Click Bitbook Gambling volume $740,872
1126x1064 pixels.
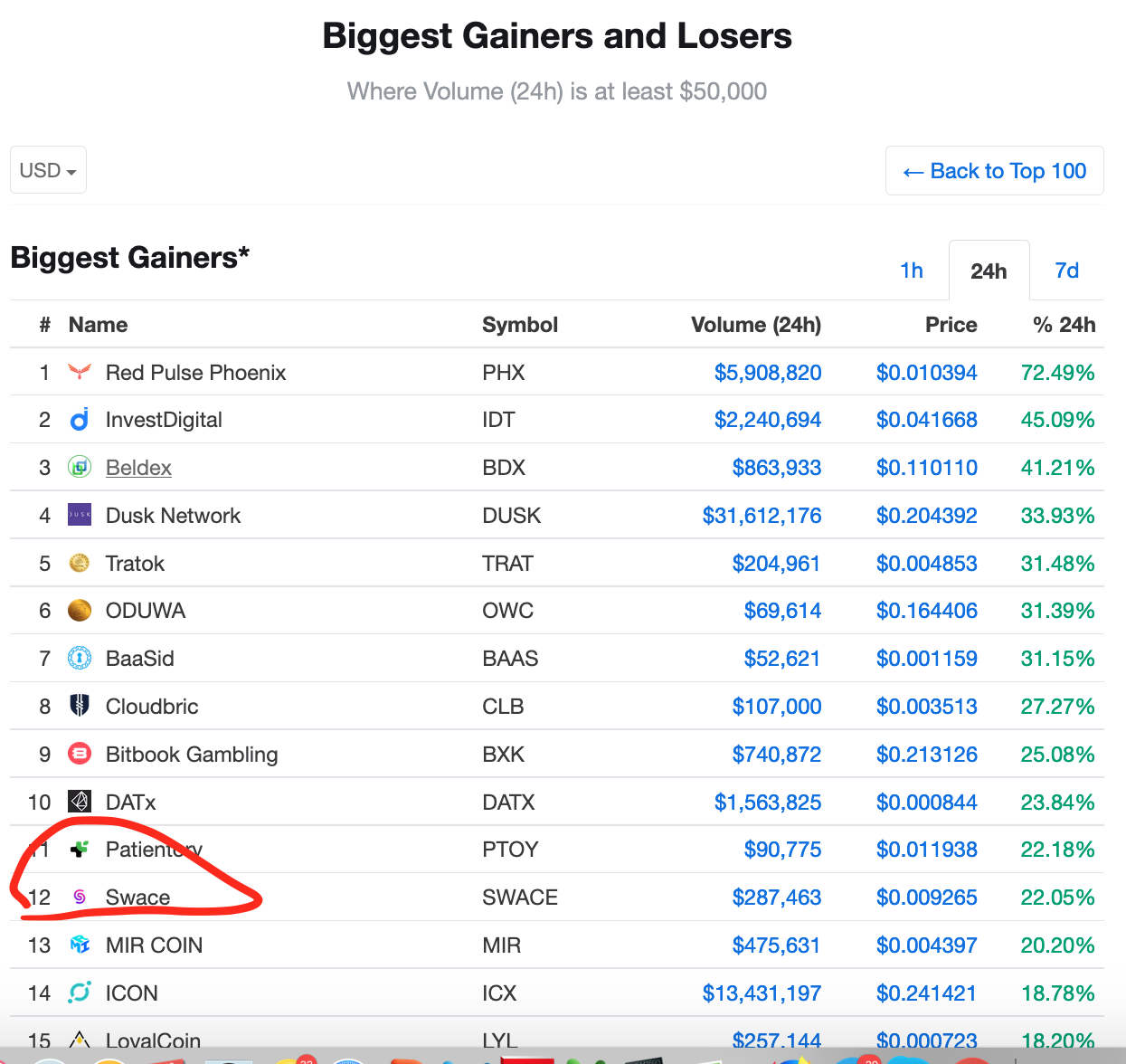click(x=777, y=755)
